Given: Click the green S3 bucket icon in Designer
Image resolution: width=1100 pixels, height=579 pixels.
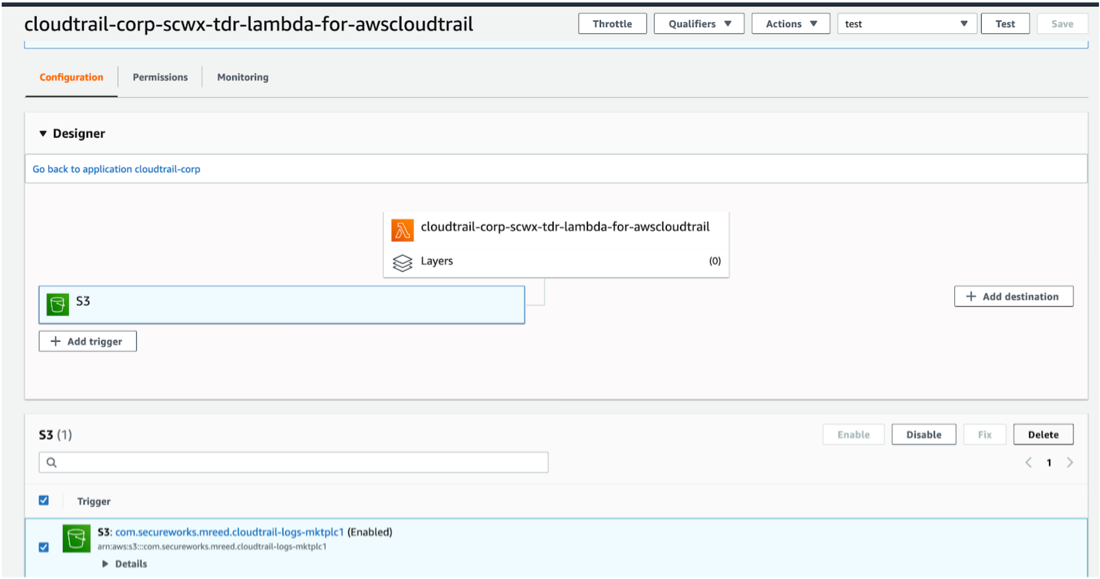Looking at the screenshot, I should [x=58, y=305].
